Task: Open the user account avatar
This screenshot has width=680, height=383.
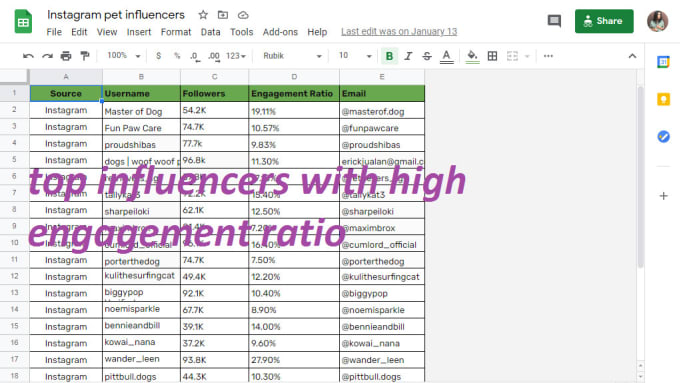Action: click(657, 21)
